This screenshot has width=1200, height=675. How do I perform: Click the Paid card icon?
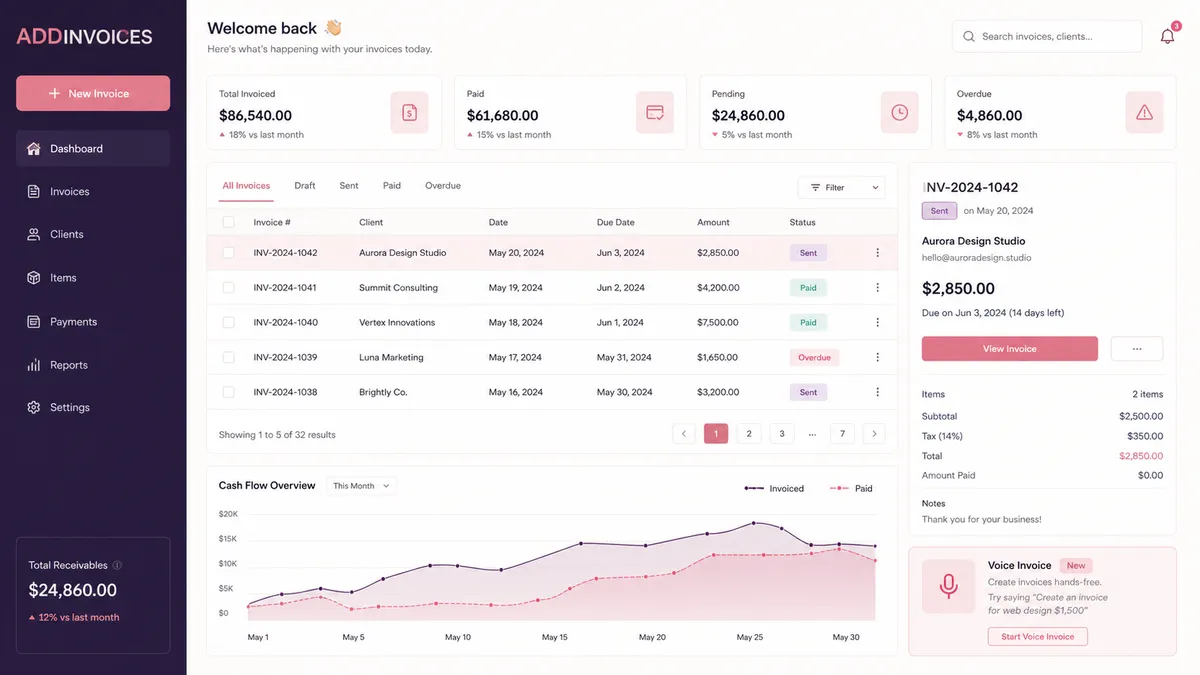pyautogui.click(x=655, y=112)
